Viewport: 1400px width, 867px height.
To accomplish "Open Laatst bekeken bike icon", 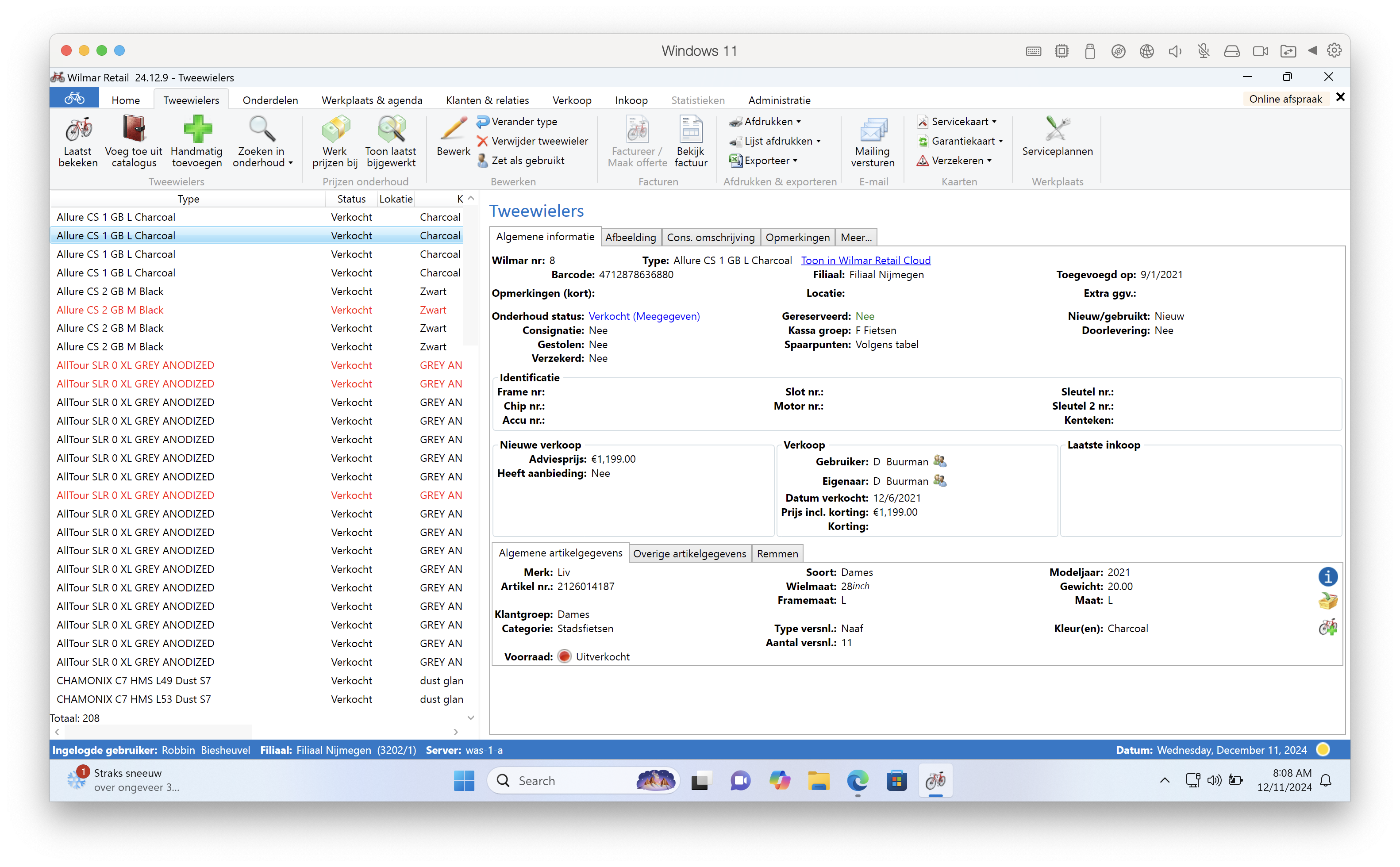I will [x=78, y=130].
